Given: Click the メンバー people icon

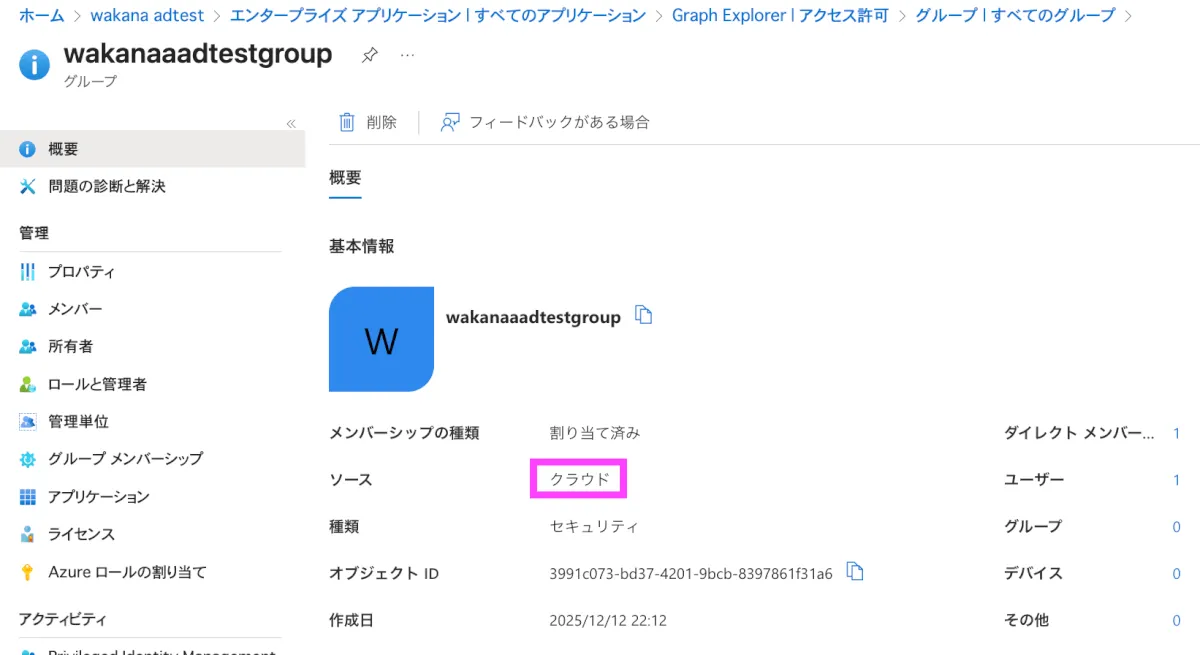Looking at the screenshot, I should 28,309.
